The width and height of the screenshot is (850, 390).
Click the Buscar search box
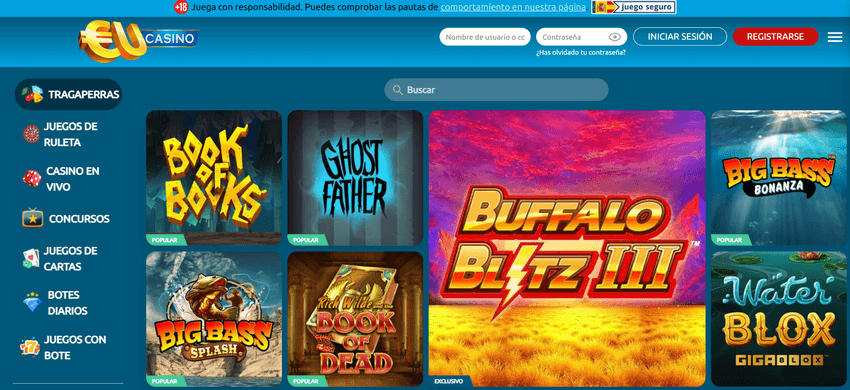click(x=496, y=90)
